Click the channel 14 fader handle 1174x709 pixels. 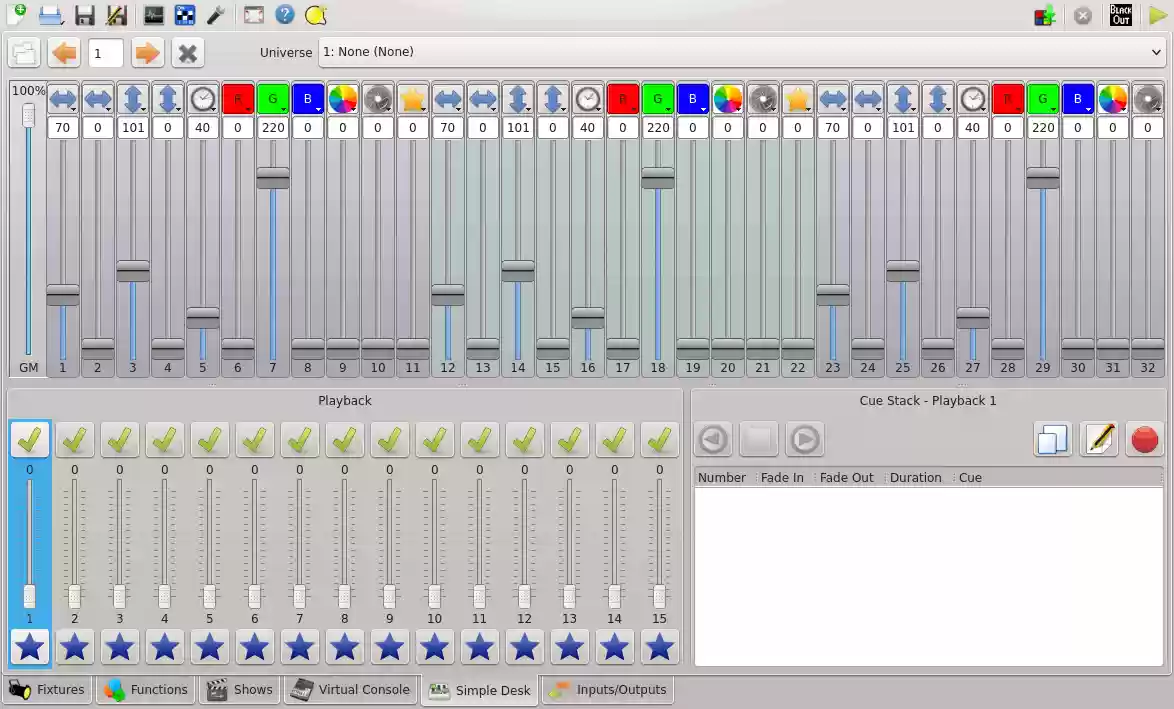pyautogui.click(x=518, y=271)
